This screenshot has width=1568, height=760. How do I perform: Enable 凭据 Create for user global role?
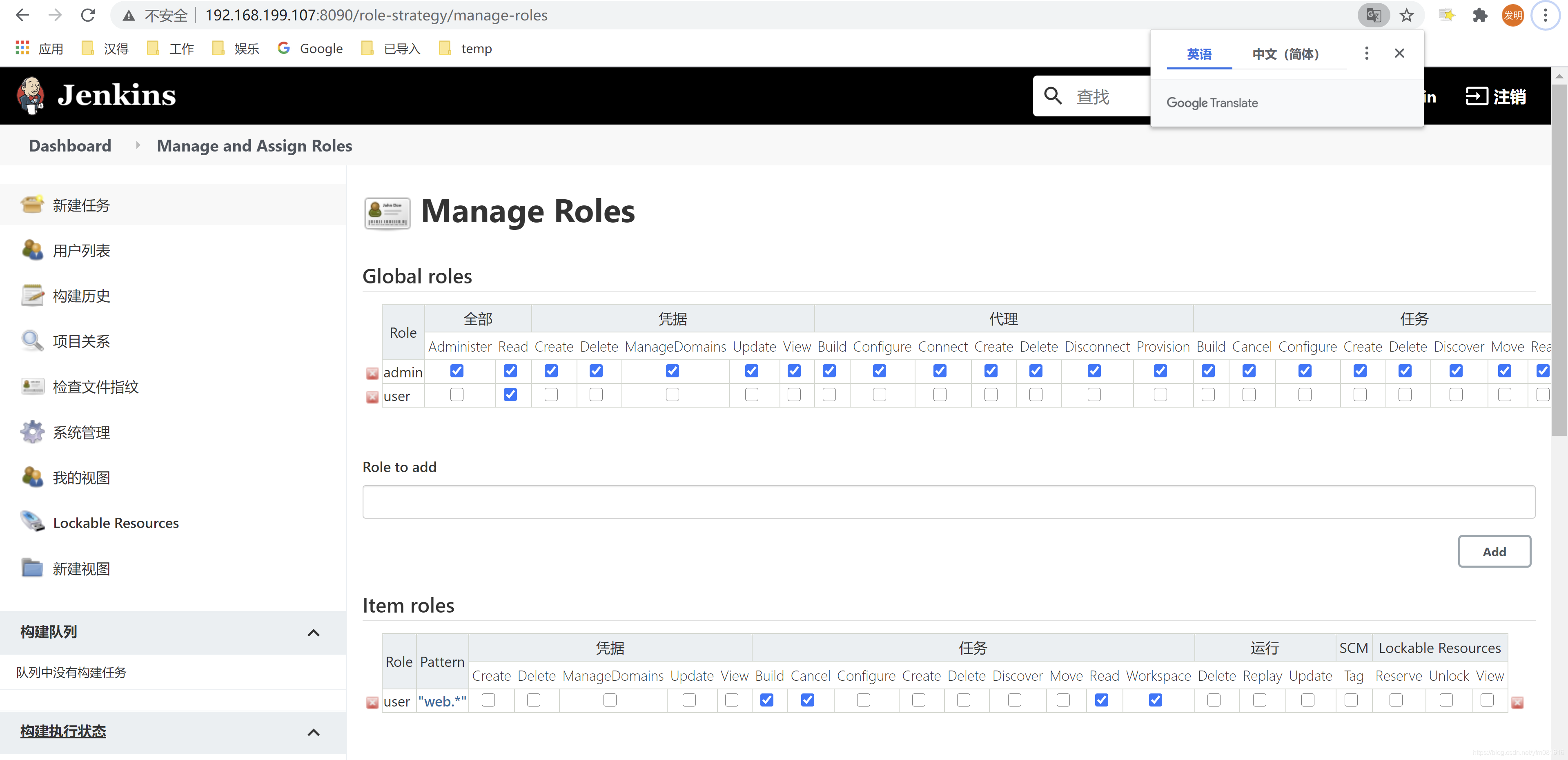coord(551,394)
